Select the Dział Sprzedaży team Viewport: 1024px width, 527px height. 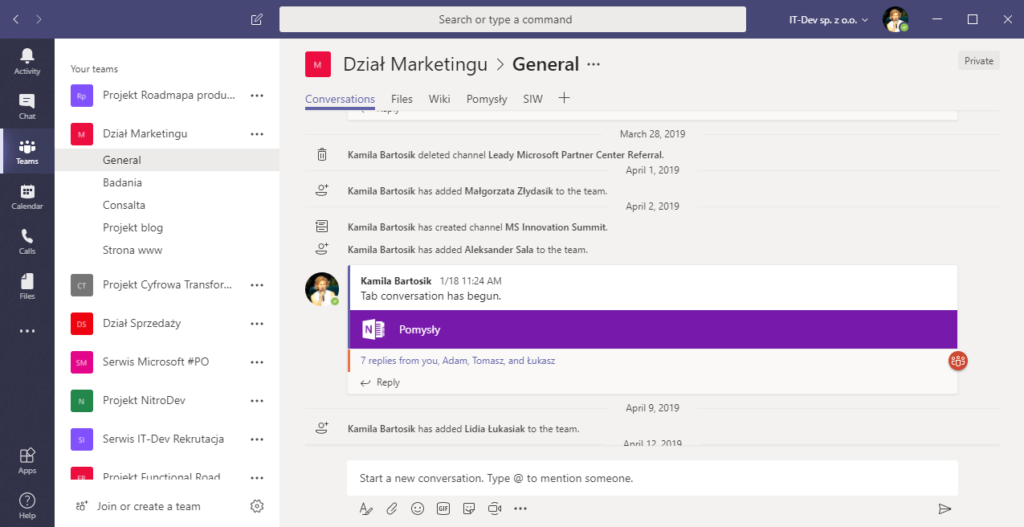coord(142,323)
